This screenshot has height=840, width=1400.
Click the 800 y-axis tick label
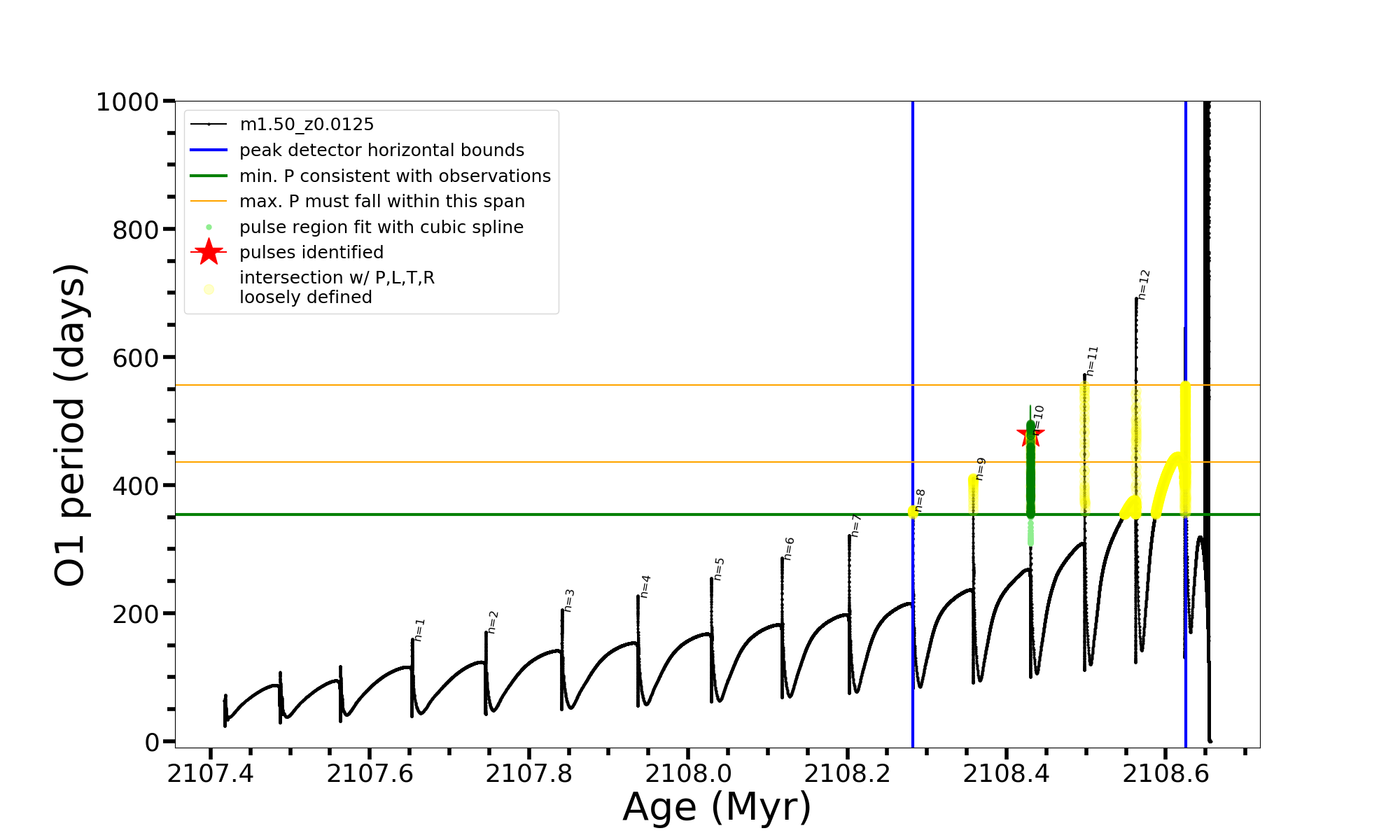[134, 230]
